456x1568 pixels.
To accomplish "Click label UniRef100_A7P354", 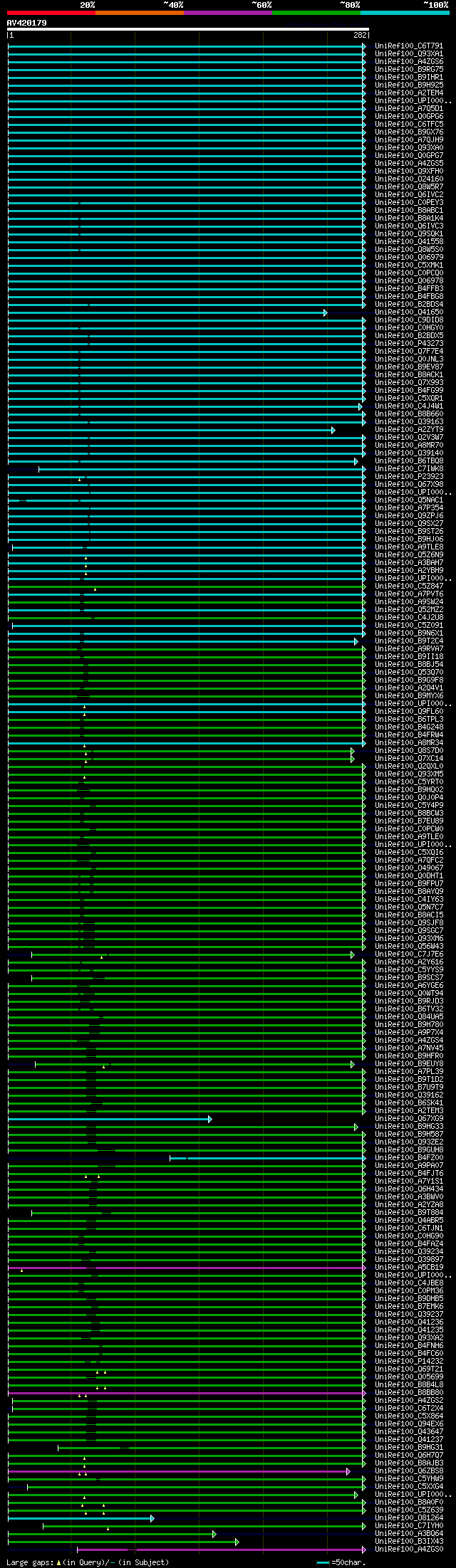I will 409,508.
